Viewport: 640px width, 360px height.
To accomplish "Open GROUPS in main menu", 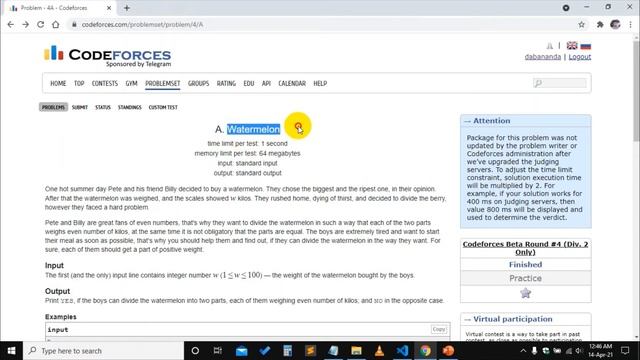I will coord(198,83).
